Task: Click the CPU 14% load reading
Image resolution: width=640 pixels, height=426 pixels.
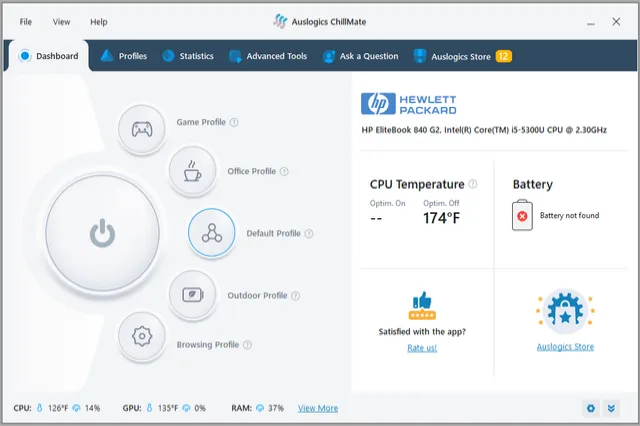Action: coord(93,408)
